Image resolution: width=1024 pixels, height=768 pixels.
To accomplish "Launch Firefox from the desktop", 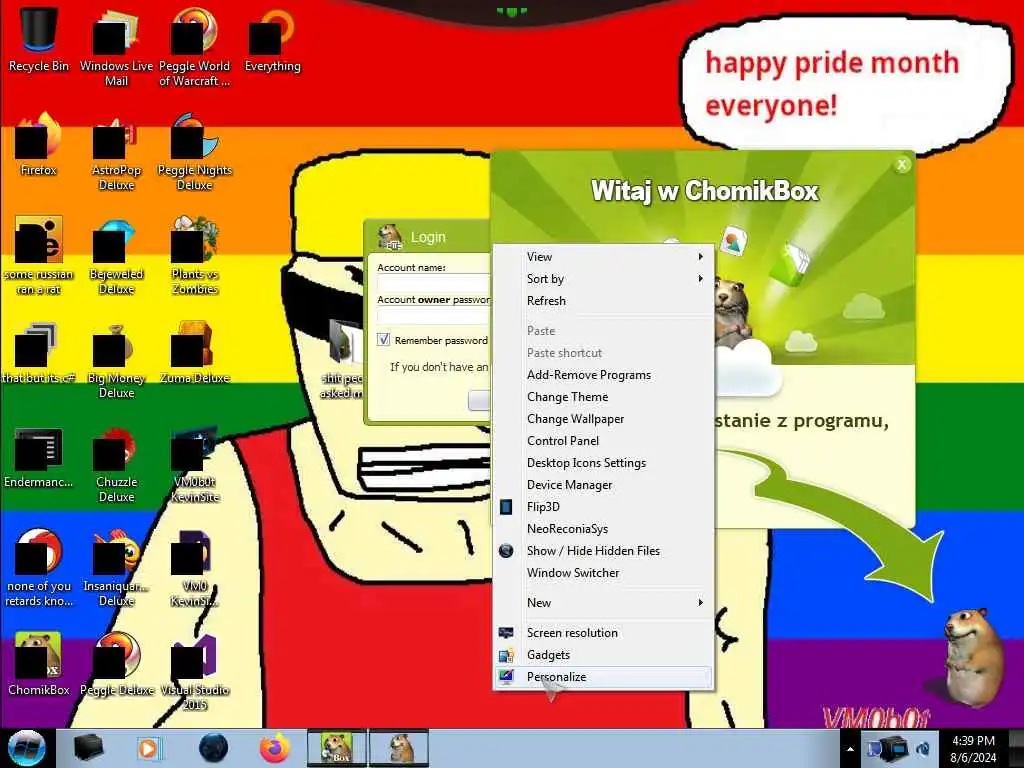I will click(x=39, y=145).
